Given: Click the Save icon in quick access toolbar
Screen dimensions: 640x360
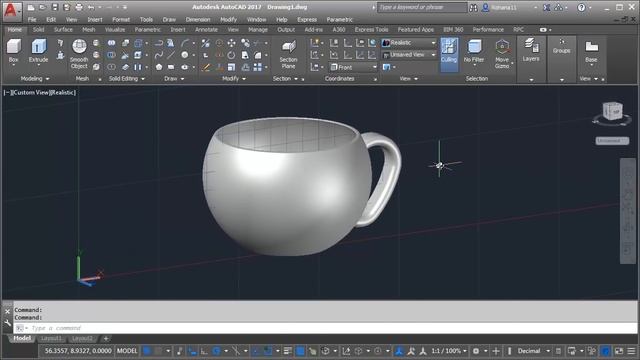Looking at the screenshot, I should tap(55, 7).
